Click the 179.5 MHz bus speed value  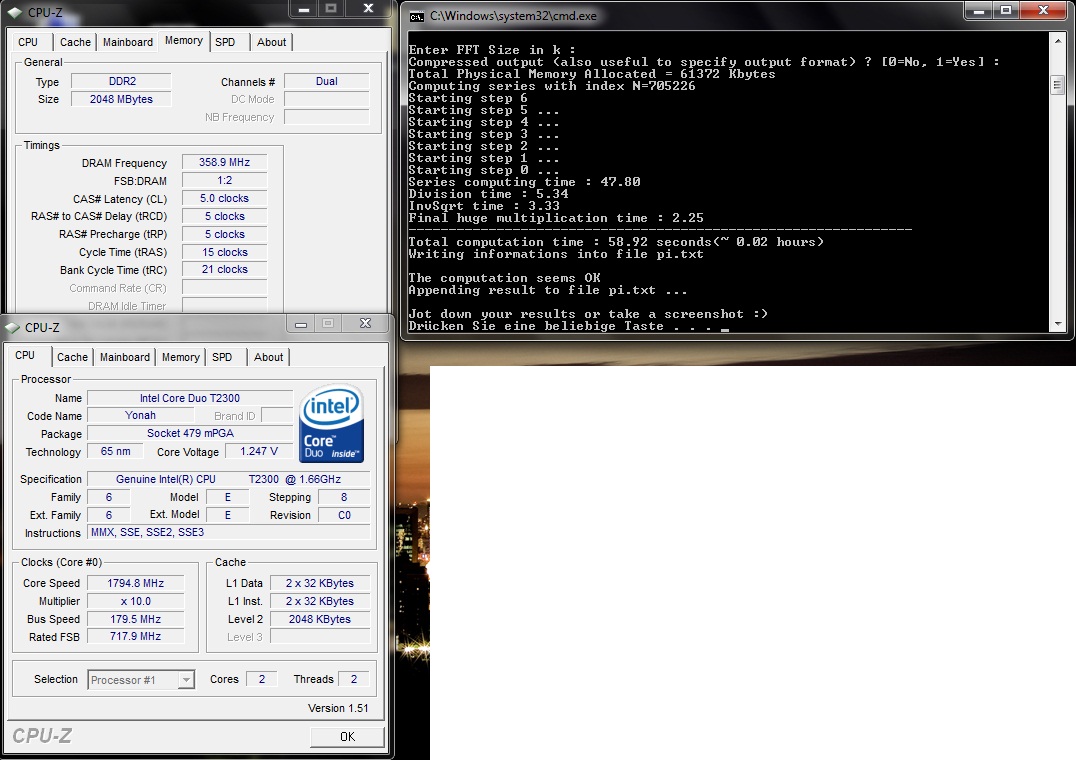[136, 619]
